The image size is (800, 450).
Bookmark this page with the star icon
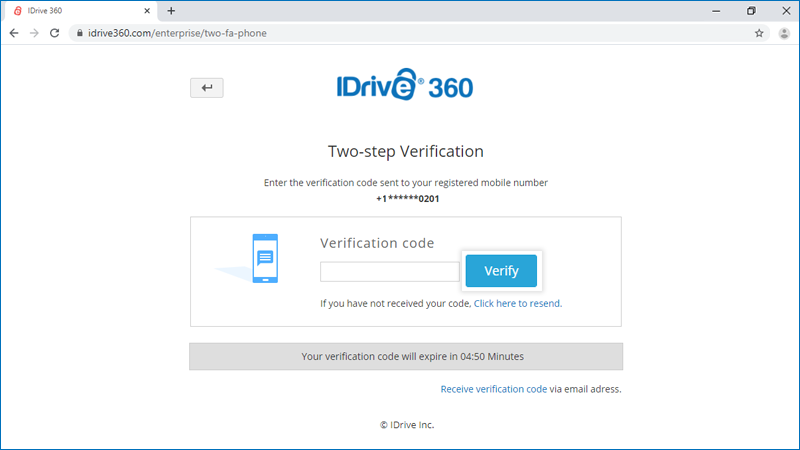[x=759, y=33]
